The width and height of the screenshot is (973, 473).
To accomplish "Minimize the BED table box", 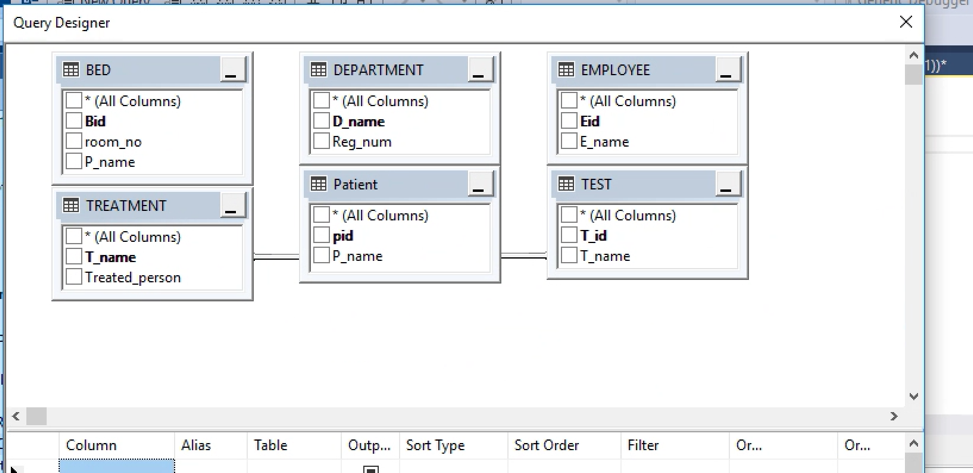I will [x=233, y=70].
